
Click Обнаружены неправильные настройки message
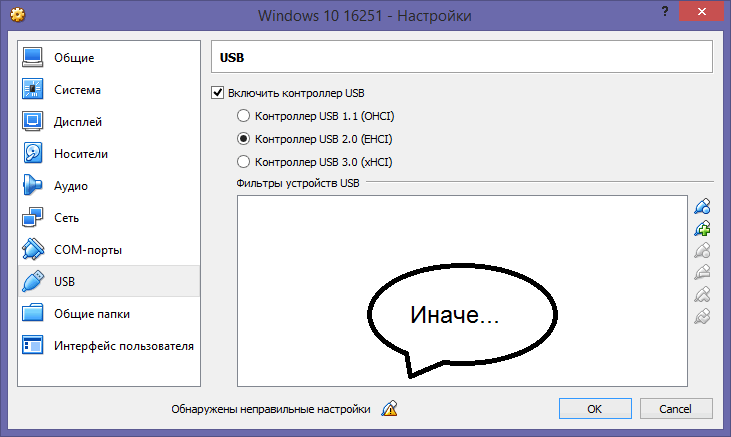[270, 409]
